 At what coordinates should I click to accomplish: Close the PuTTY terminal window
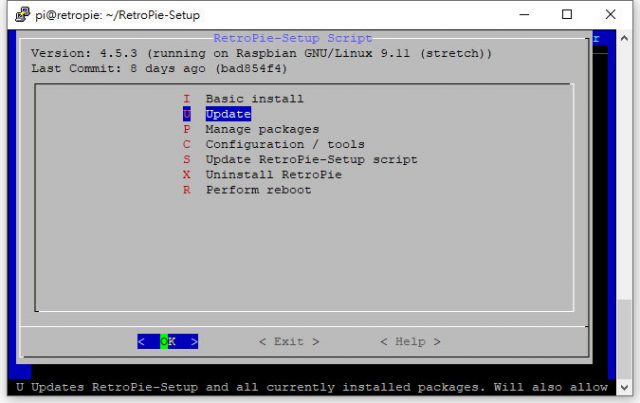coord(610,15)
